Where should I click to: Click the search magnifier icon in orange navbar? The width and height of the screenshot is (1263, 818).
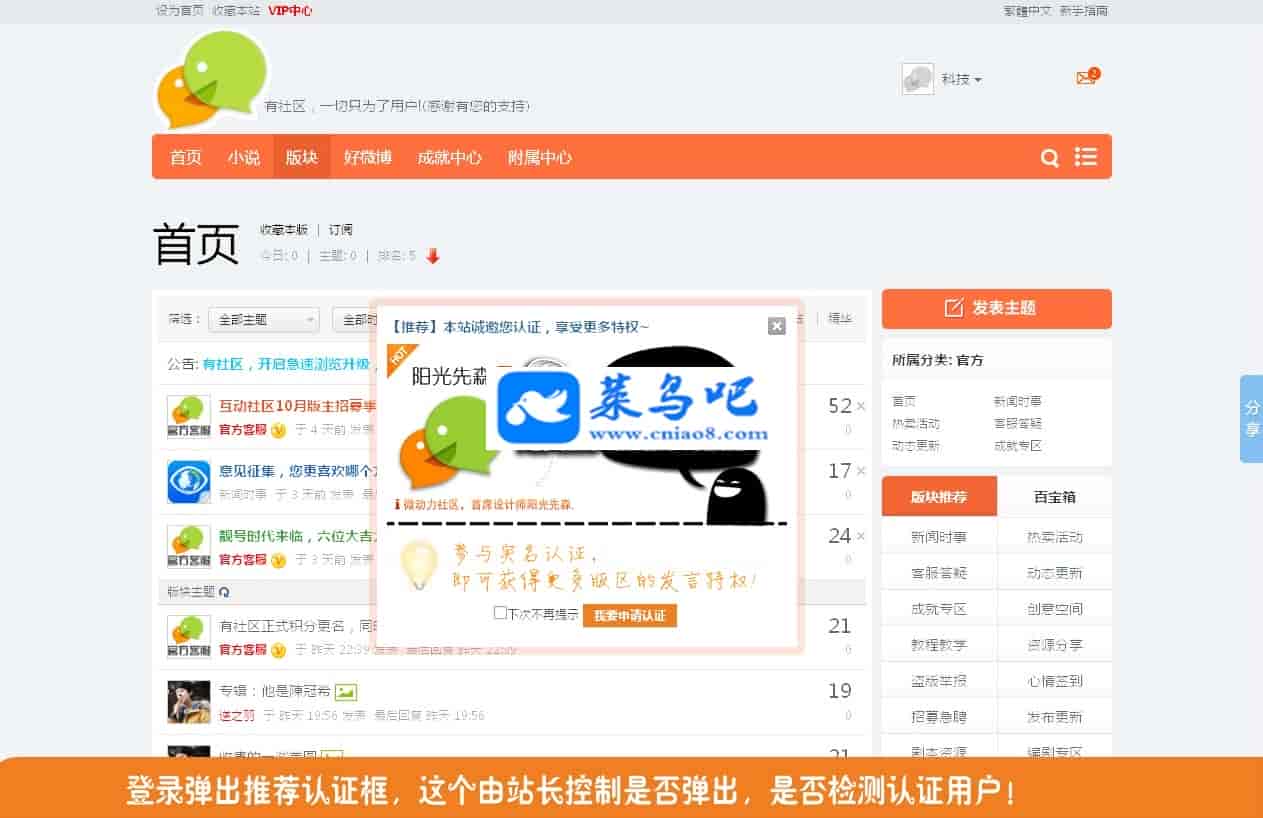coord(1049,158)
